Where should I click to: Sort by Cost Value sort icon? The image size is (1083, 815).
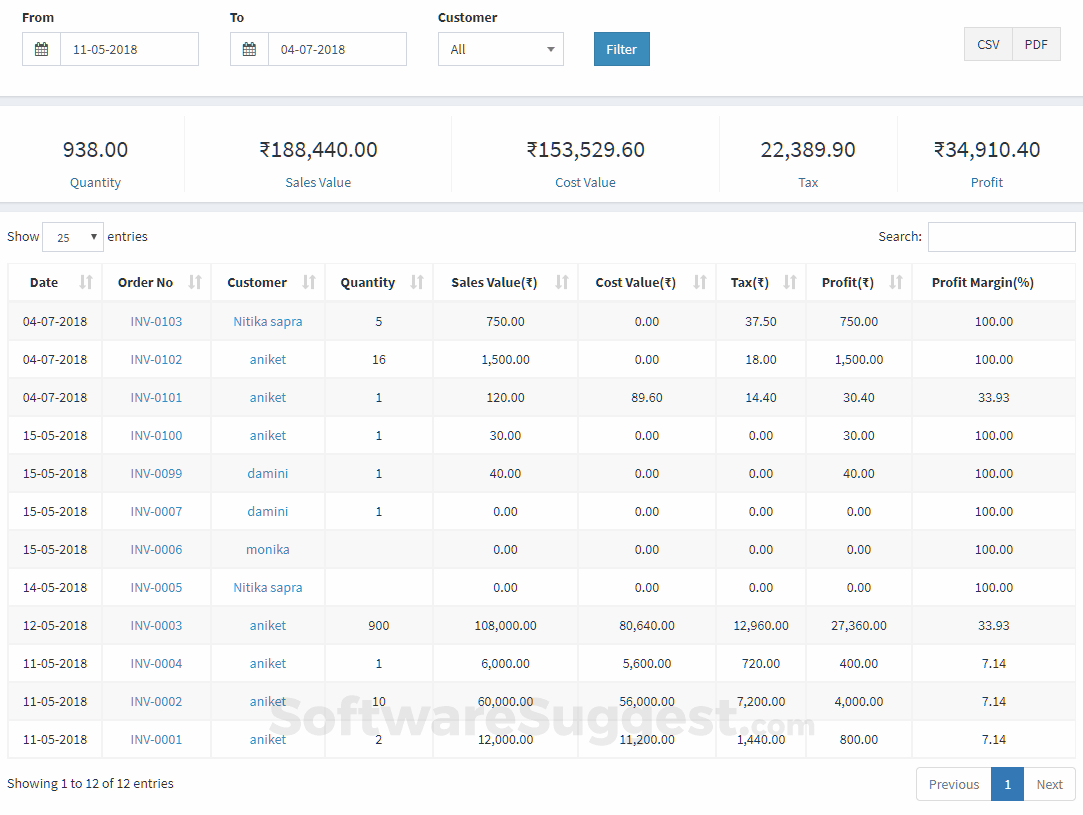[x=700, y=282]
